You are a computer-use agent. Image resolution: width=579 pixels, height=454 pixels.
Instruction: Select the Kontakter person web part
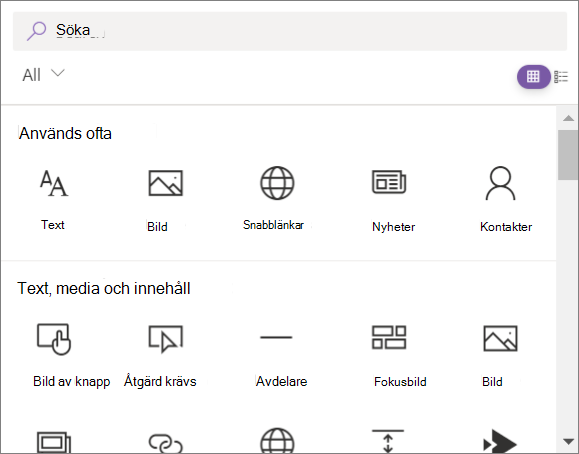pyautogui.click(x=500, y=183)
